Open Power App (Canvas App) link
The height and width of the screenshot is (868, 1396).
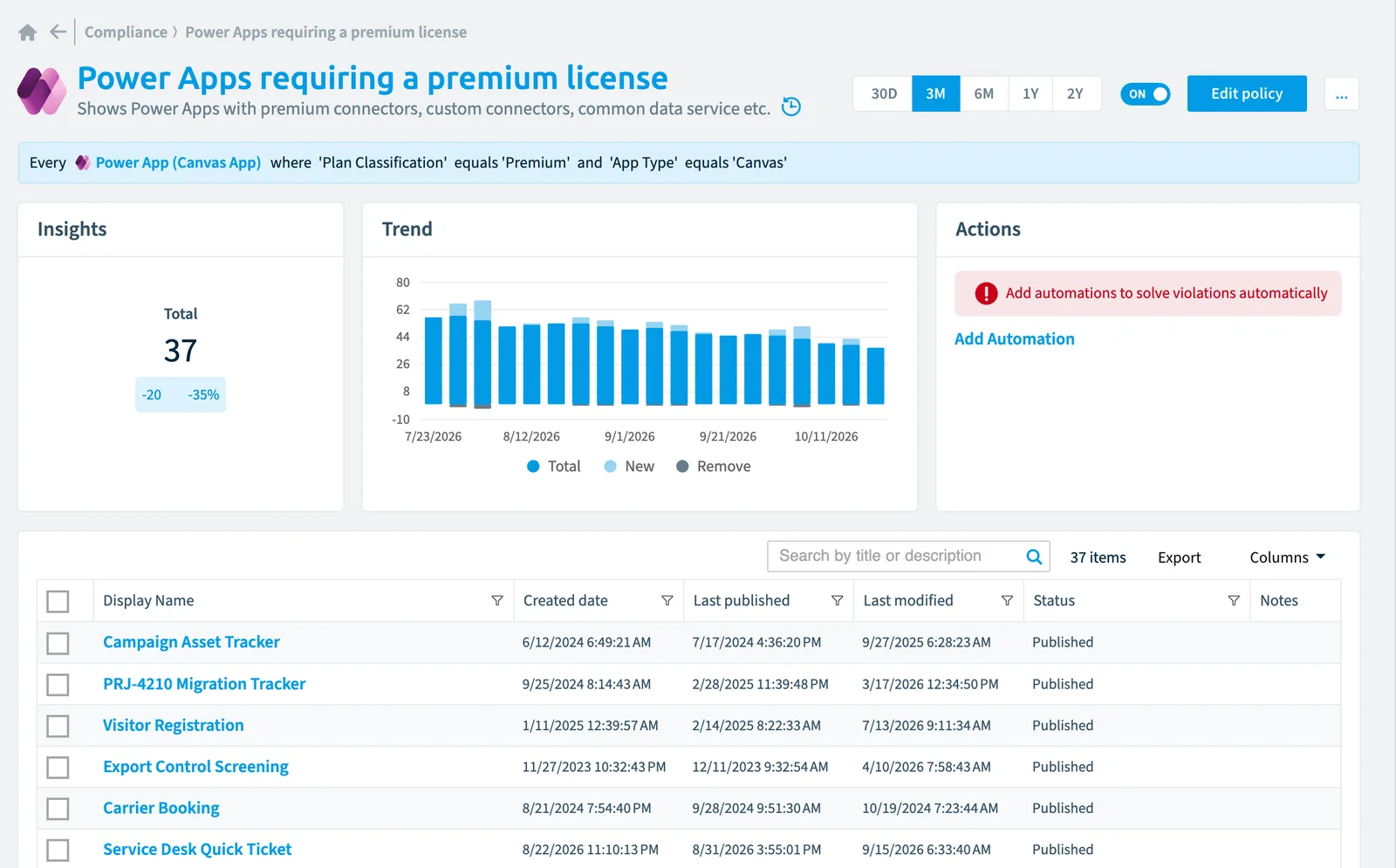pyautogui.click(x=178, y=162)
